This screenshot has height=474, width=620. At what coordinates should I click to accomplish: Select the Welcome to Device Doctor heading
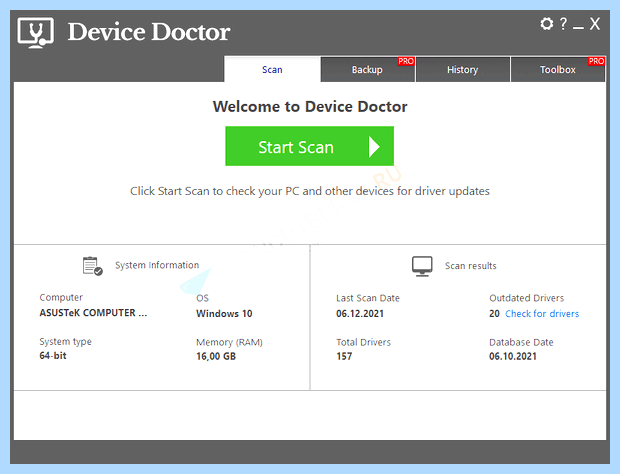310,107
